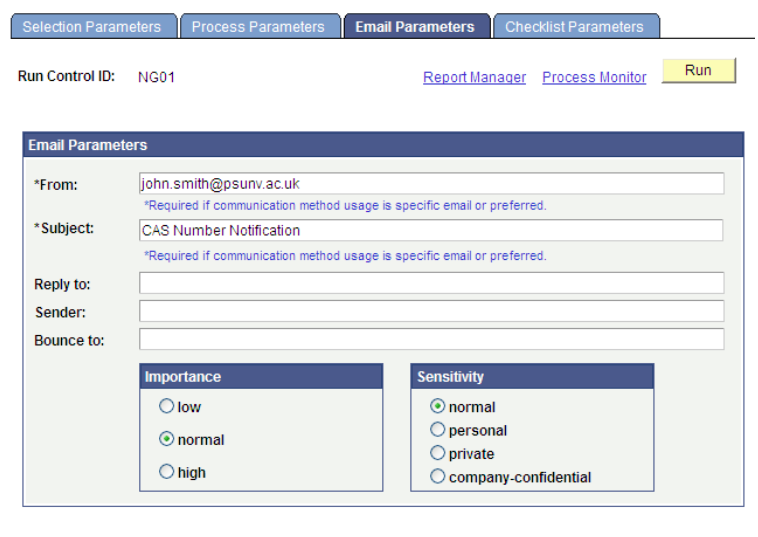Select company-confidential Sensitivity option
Screen dimensions: 758x537
437,477
